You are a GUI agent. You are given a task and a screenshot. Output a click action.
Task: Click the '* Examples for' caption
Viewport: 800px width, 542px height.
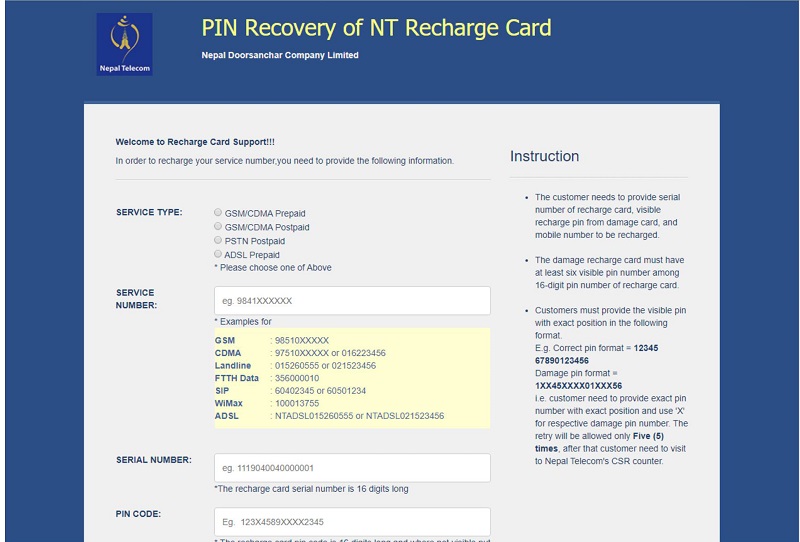(243, 322)
